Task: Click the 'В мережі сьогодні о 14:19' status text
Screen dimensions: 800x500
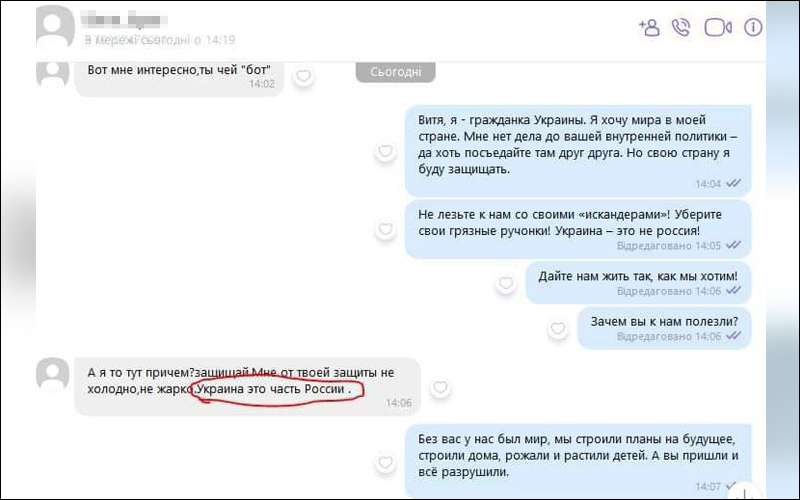Action: (x=160, y=40)
